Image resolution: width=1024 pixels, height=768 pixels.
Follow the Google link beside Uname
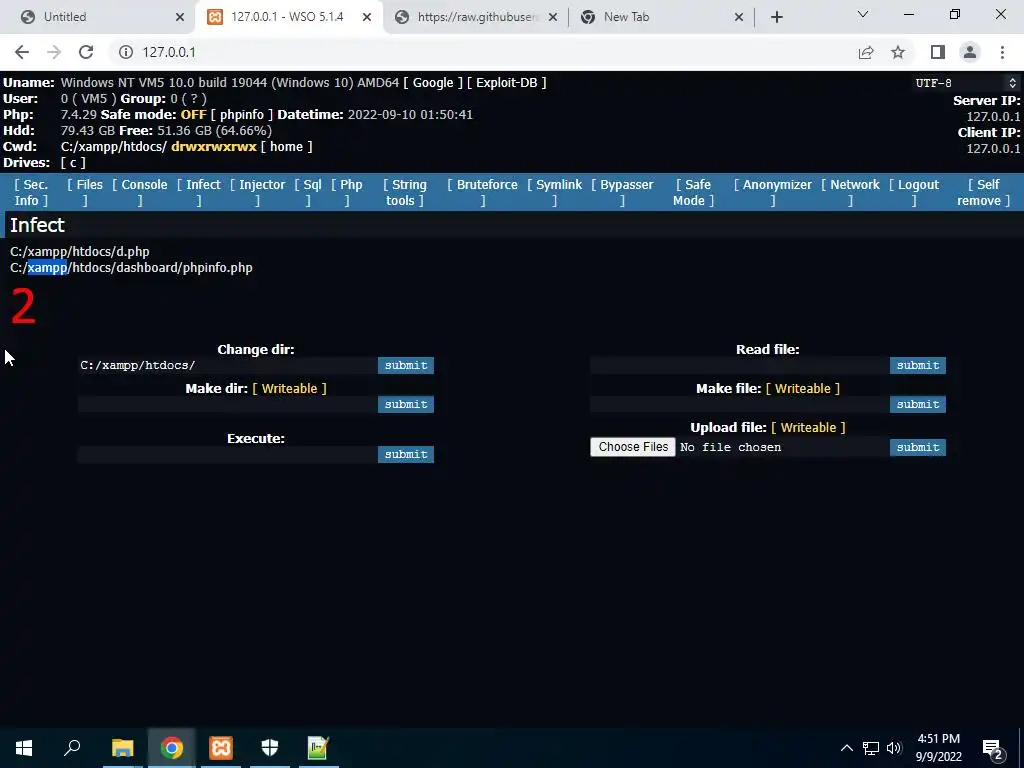433,83
